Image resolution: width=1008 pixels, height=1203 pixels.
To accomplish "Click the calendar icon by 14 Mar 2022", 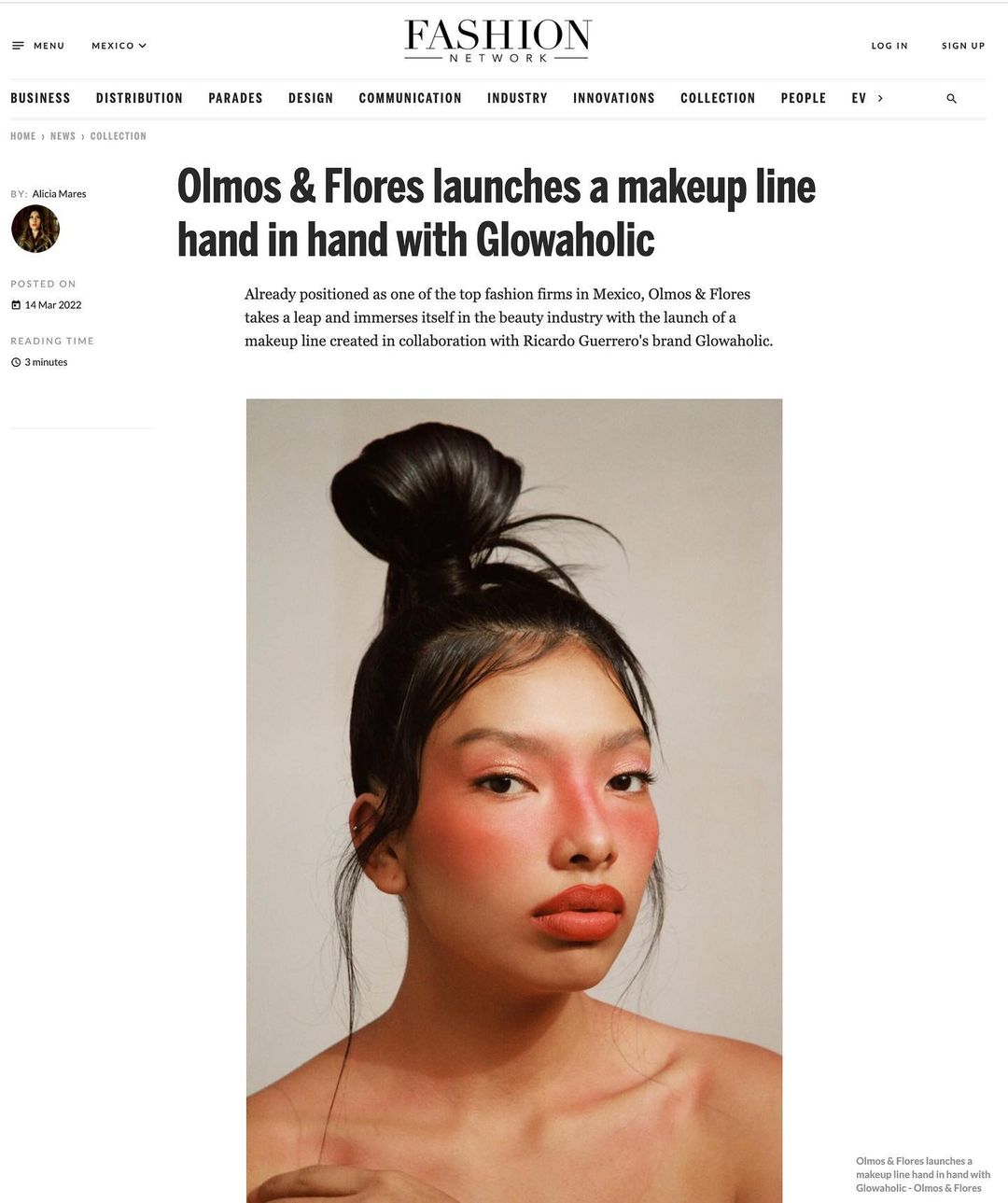I will [x=16, y=305].
